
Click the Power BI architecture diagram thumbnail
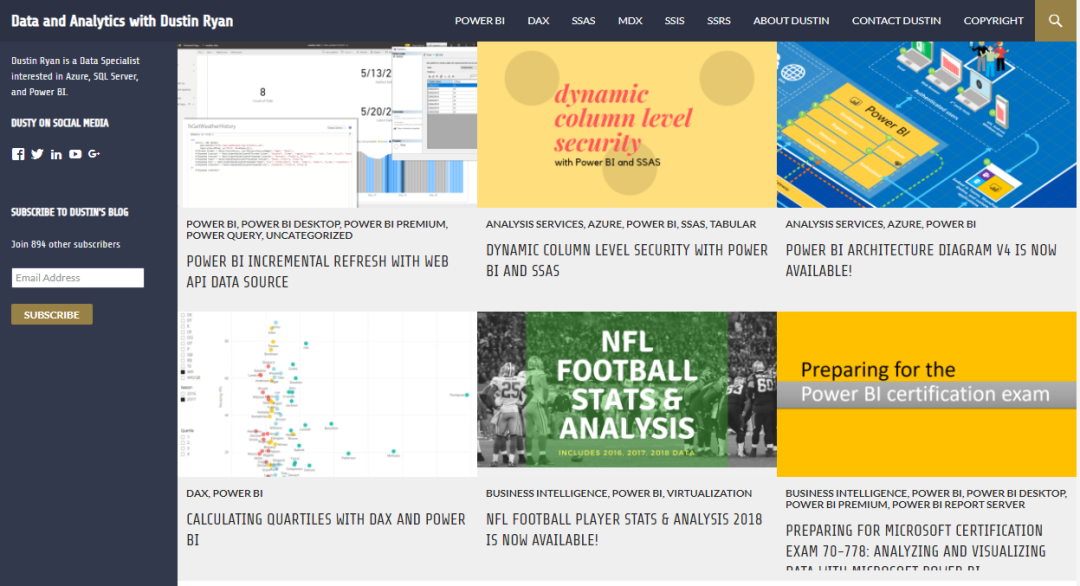[x=926, y=125]
